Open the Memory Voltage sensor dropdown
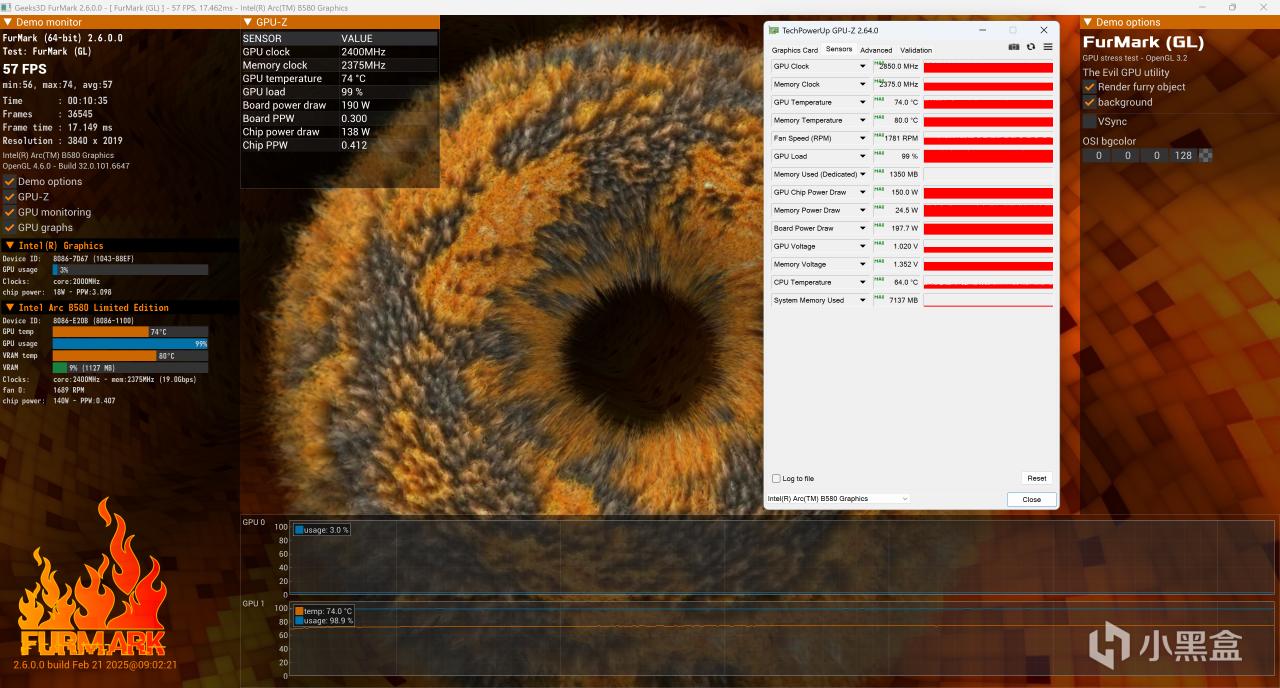 (863, 264)
